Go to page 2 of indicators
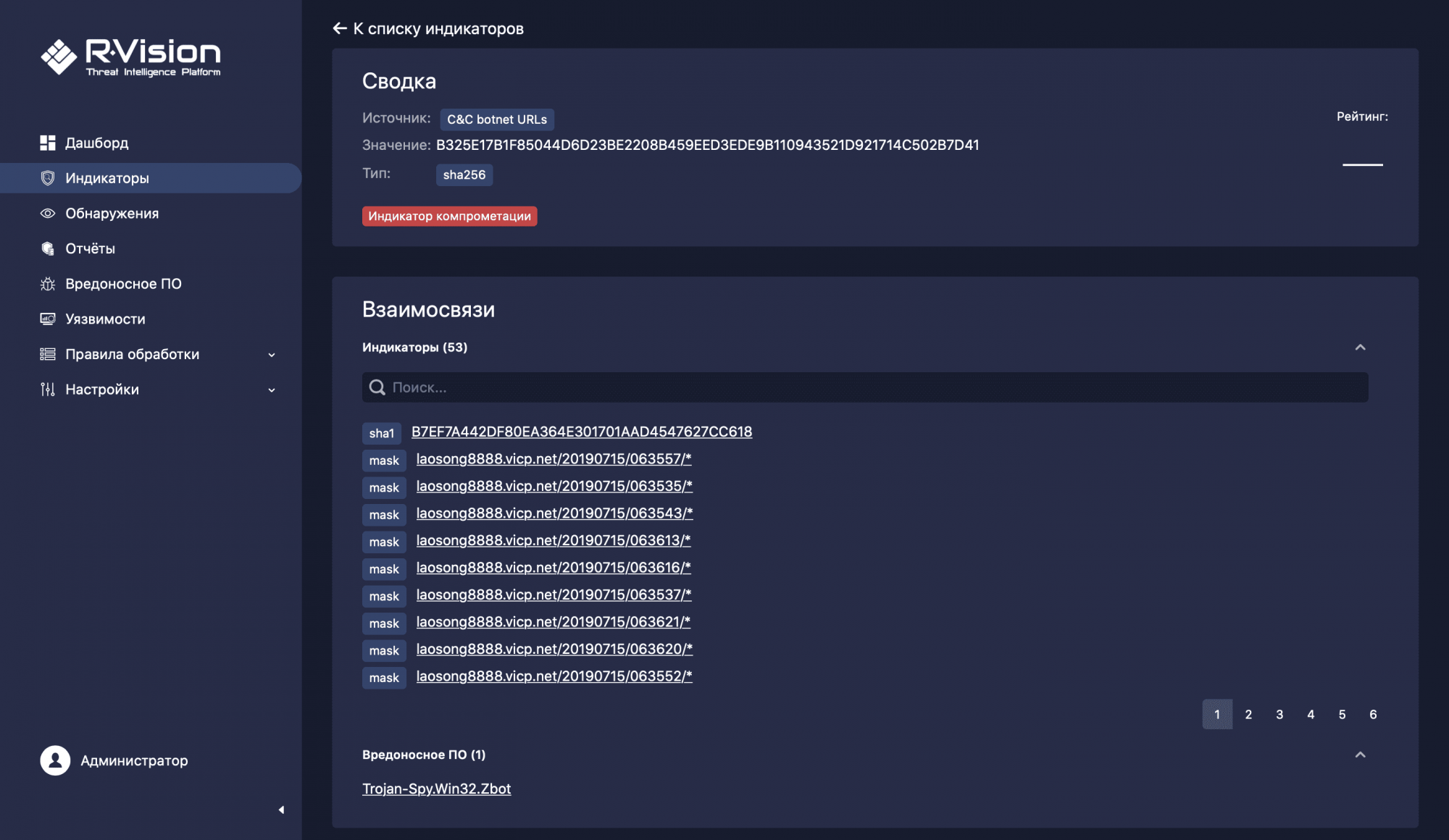Viewport: 1449px width, 840px height. [1248, 714]
